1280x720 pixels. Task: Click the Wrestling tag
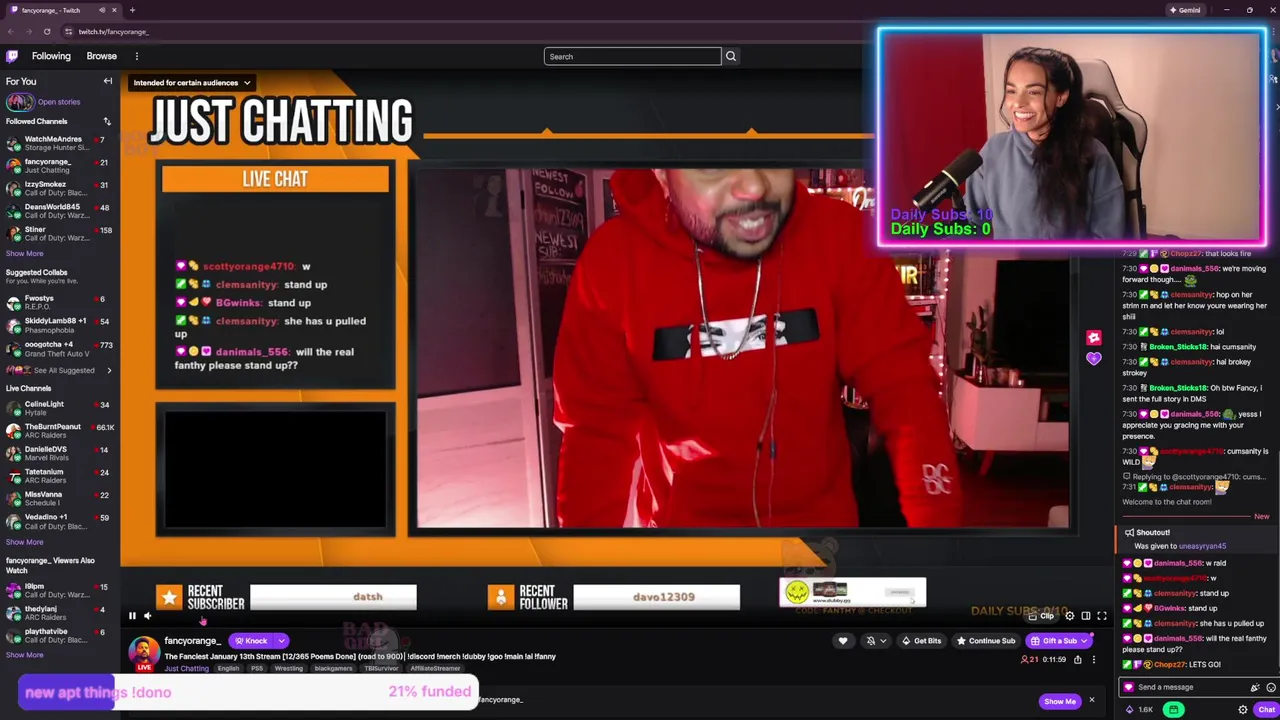click(288, 668)
